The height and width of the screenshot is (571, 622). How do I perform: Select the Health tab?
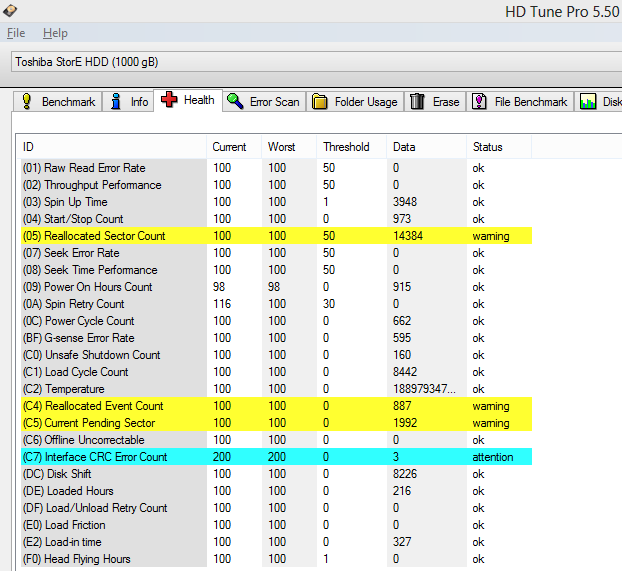[x=188, y=100]
